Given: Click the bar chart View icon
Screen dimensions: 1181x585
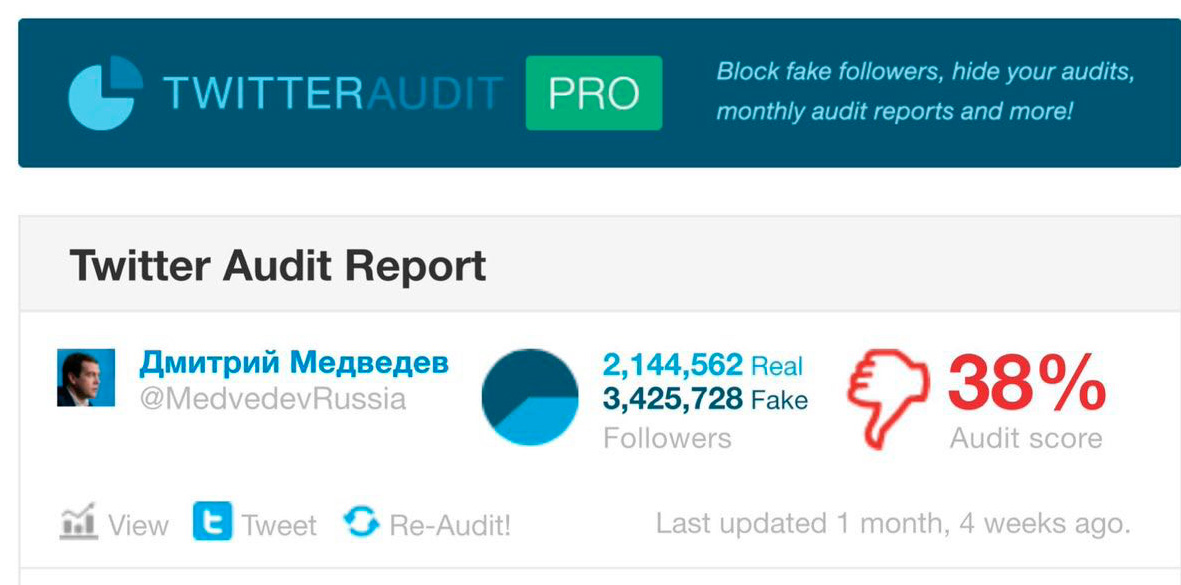Looking at the screenshot, I should tap(78, 523).
